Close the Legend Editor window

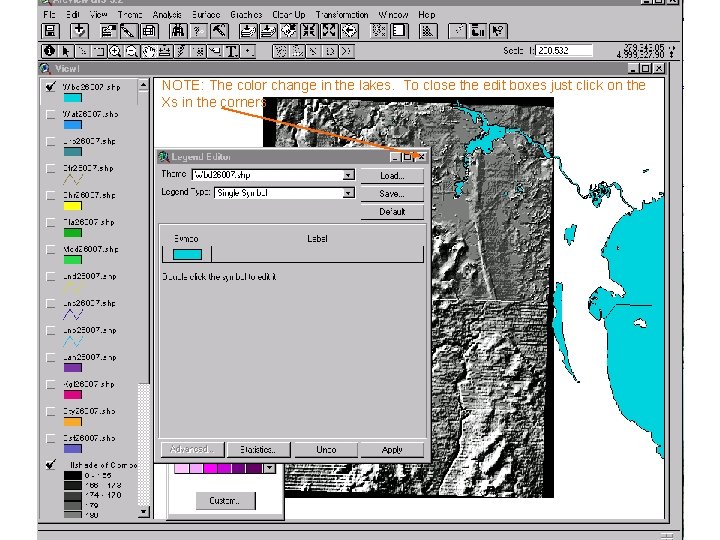pos(422,157)
